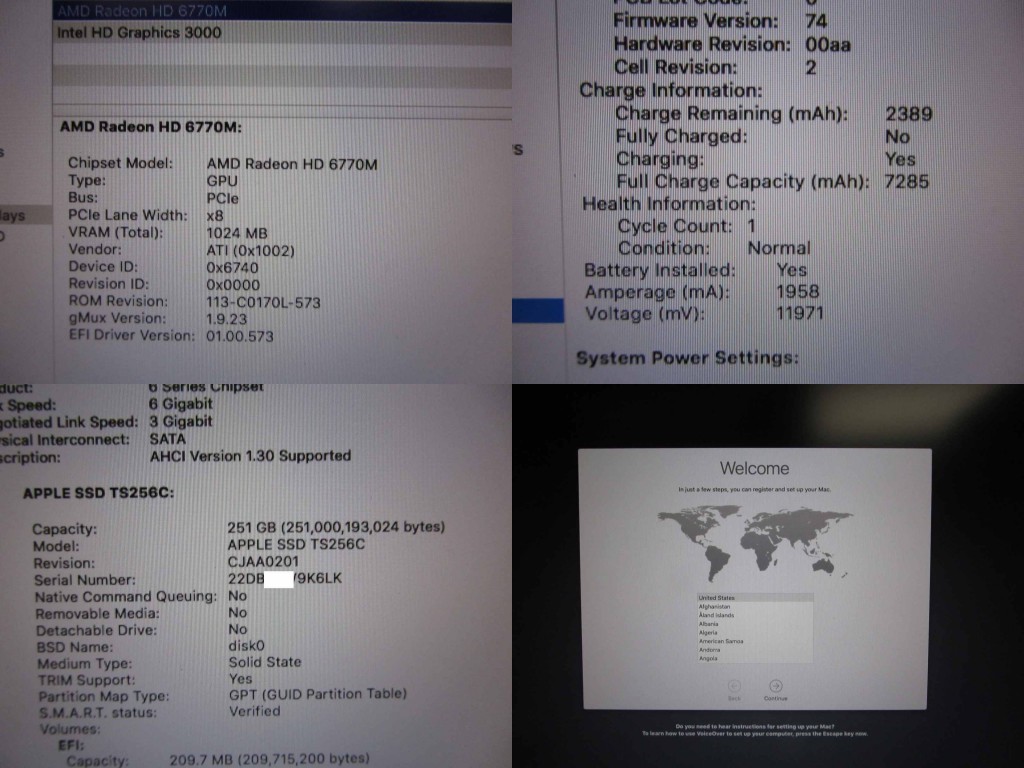The width and height of the screenshot is (1024, 768).
Task: Click the Device ID value "0x6740"
Action: point(232,268)
